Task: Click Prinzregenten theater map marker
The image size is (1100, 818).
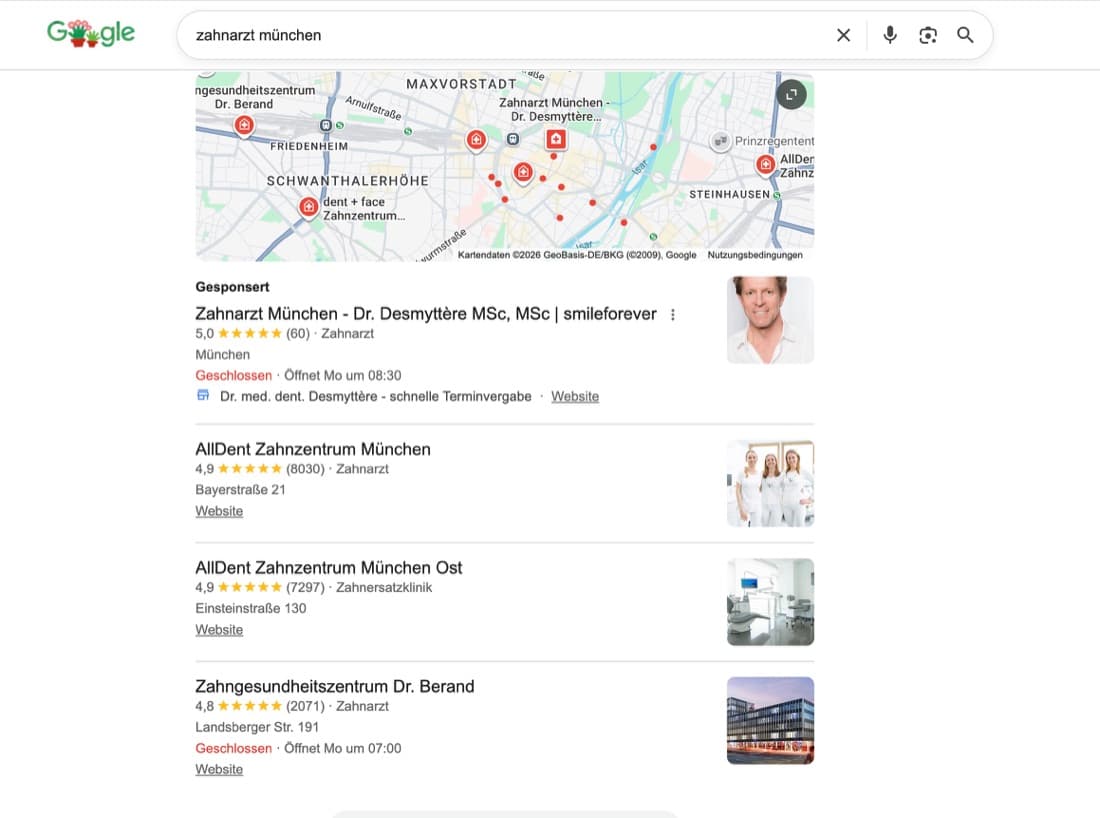Action: 720,141
